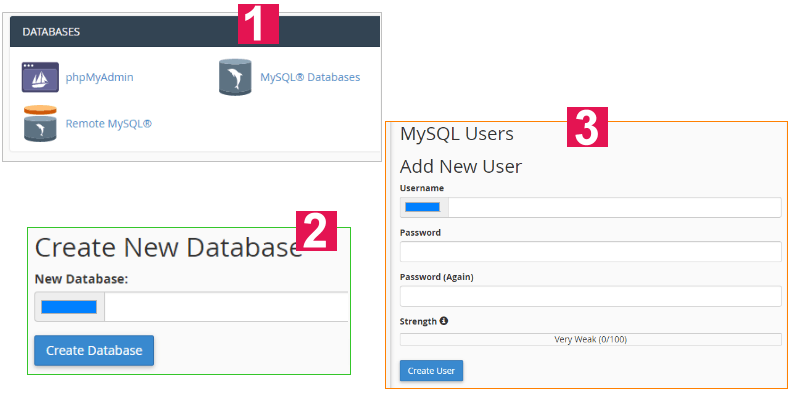Click the MySQL Users heading
The height and width of the screenshot is (398, 794).
(457, 134)
